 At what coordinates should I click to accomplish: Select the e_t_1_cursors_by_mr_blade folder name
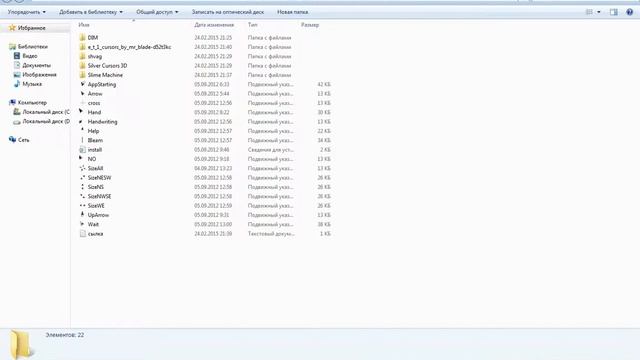pyautogui.click(x=129, y=47)
